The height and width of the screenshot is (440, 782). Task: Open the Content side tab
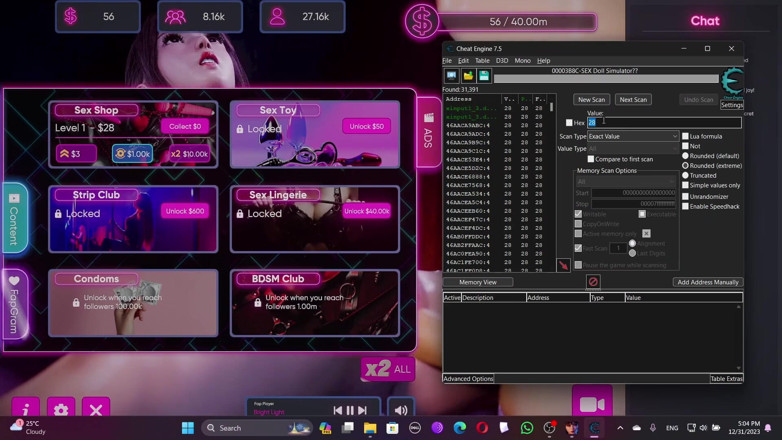pyautogui.click(x=14, y=219)
